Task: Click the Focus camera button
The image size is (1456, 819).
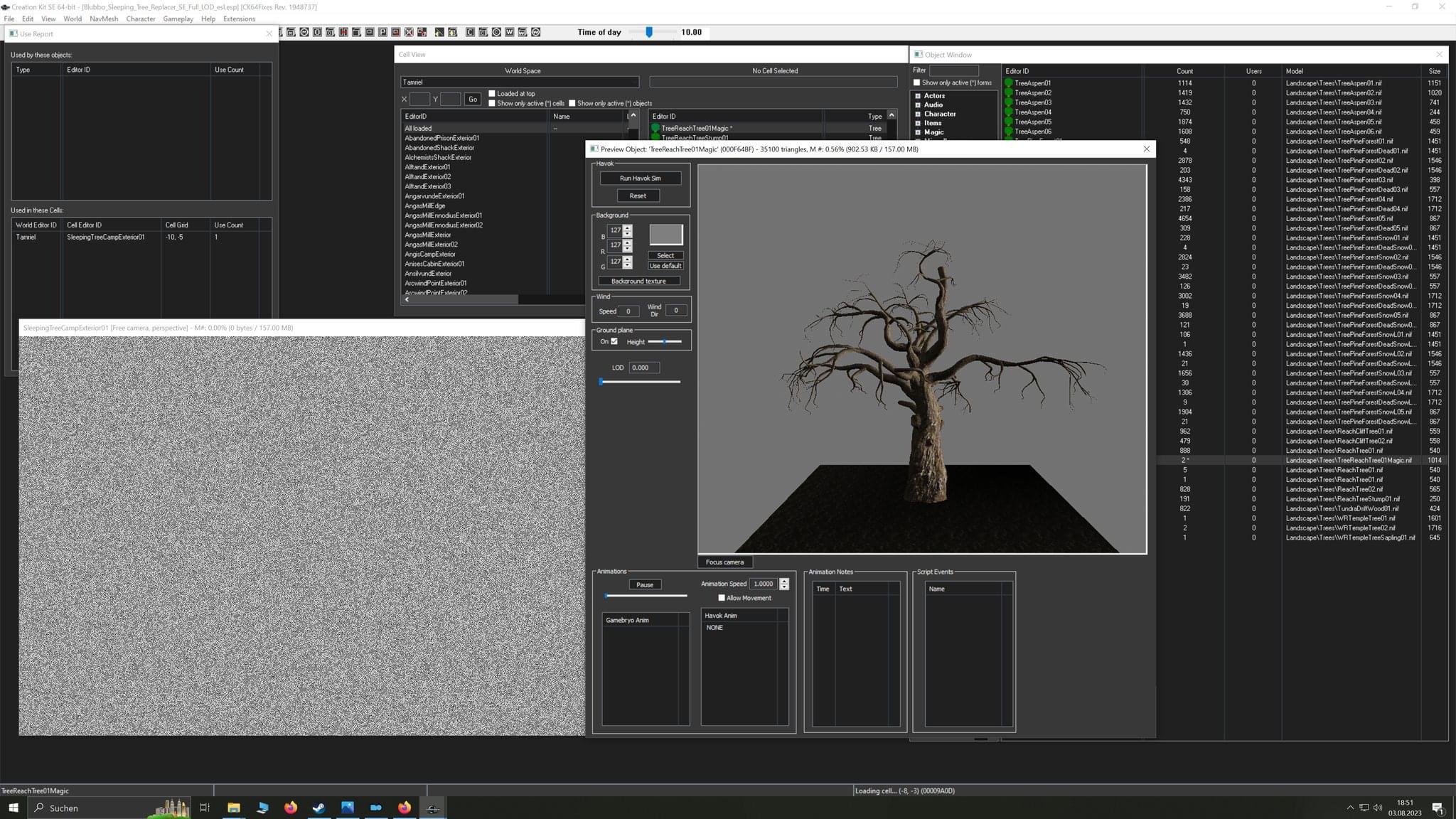Action: pyautogui.click(x=724, y=562)
